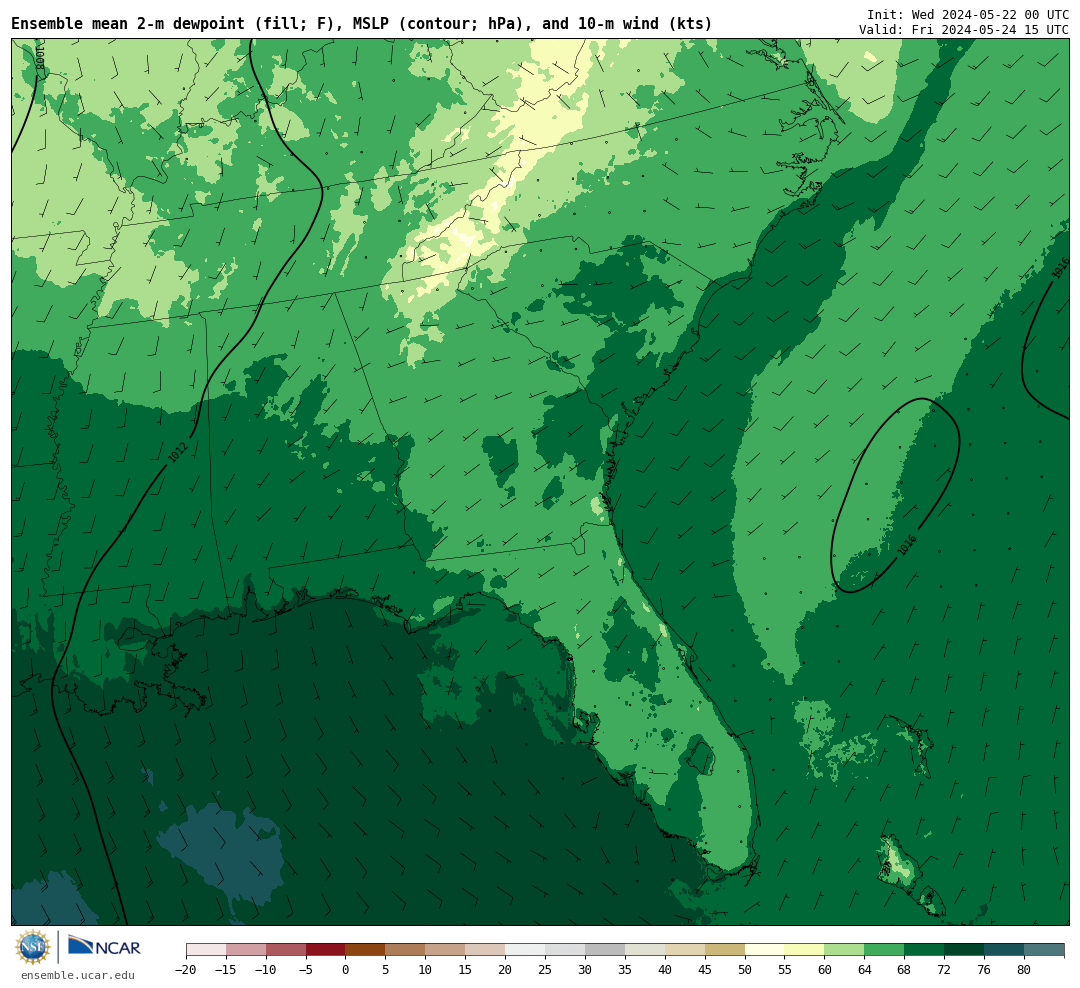Click the 1016 contour label near the right edge
The height and width of the screenshot is (988, 1080).
[x=1061, y=268]
